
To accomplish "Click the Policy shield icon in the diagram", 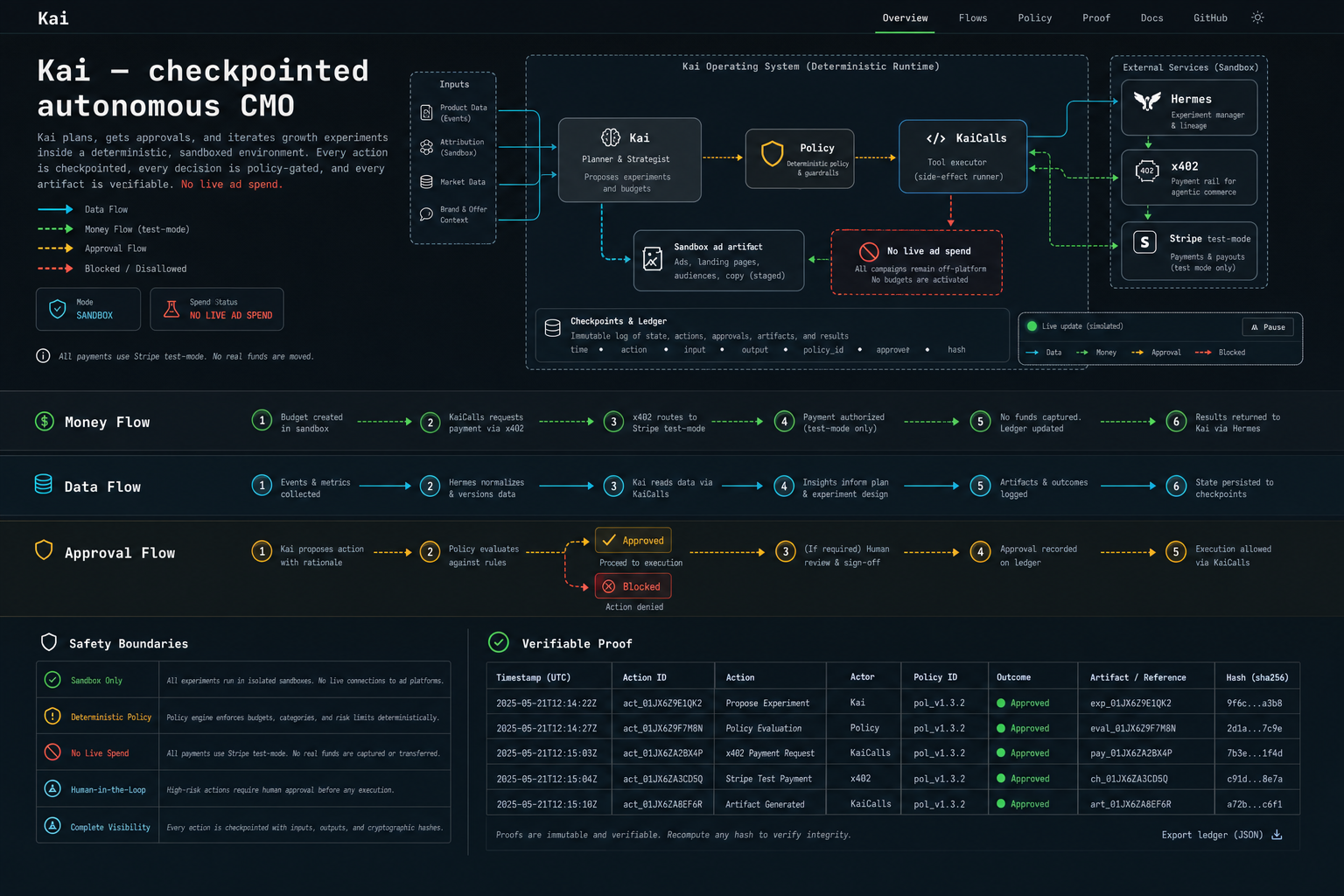I will point(772,153).
